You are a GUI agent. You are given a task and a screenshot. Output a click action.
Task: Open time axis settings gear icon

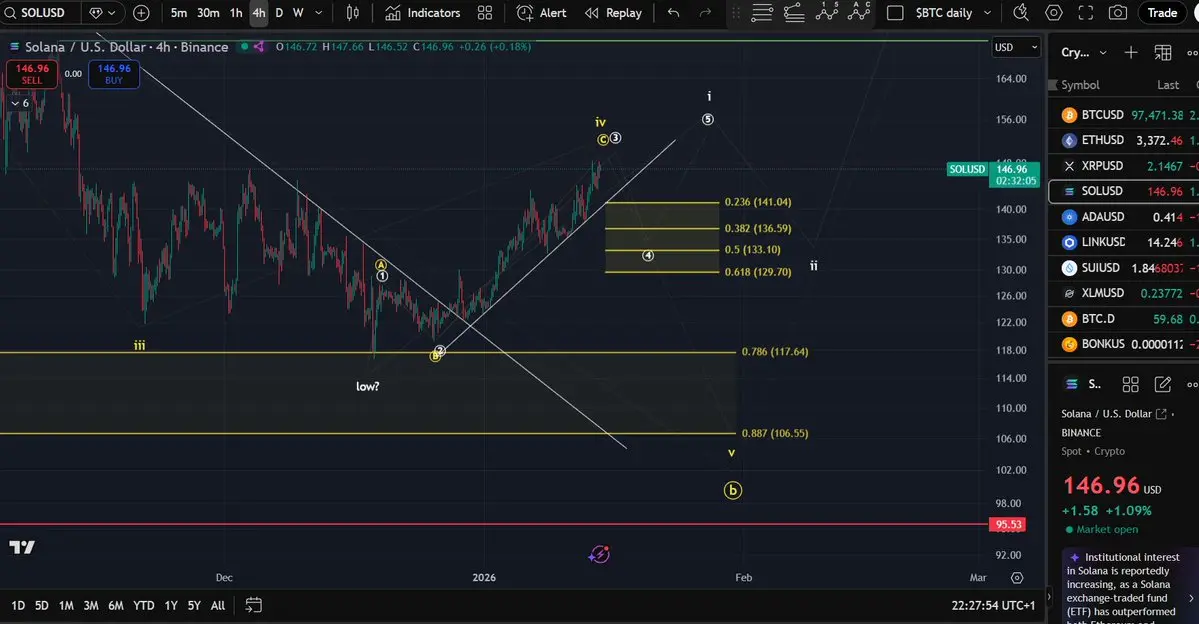[x=1016, y=578]
